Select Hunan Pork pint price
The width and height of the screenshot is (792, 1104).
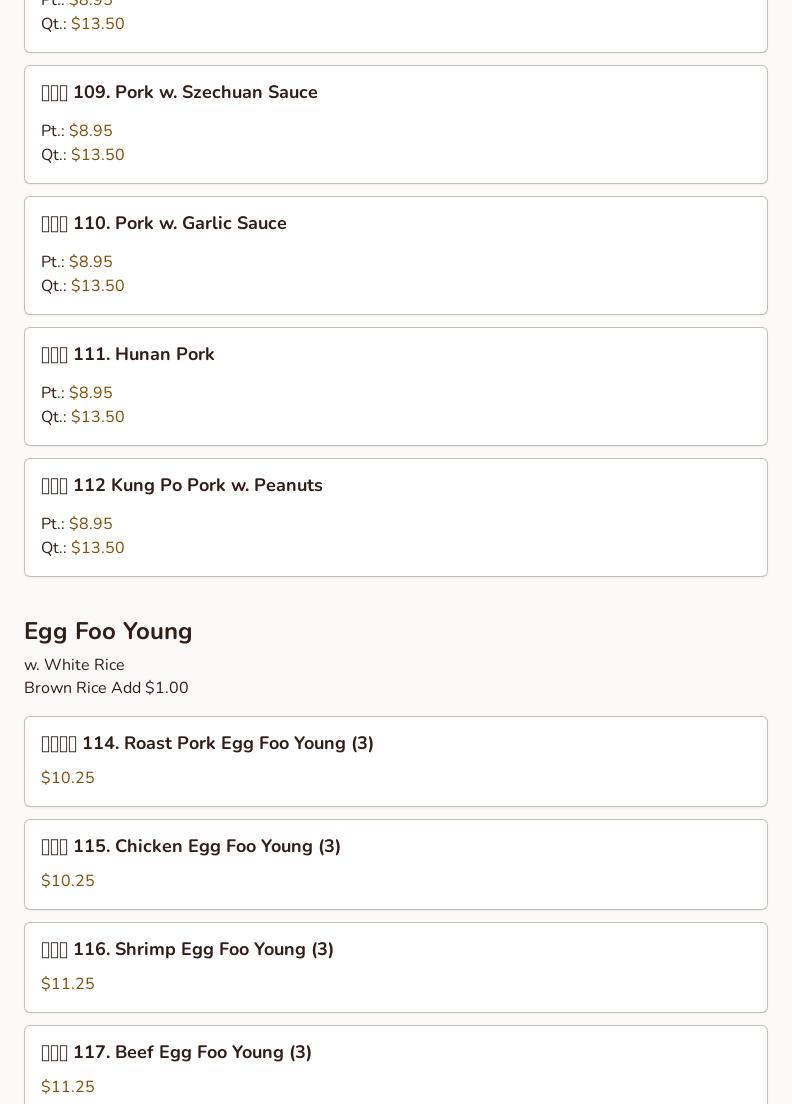(x=90, y=393)
